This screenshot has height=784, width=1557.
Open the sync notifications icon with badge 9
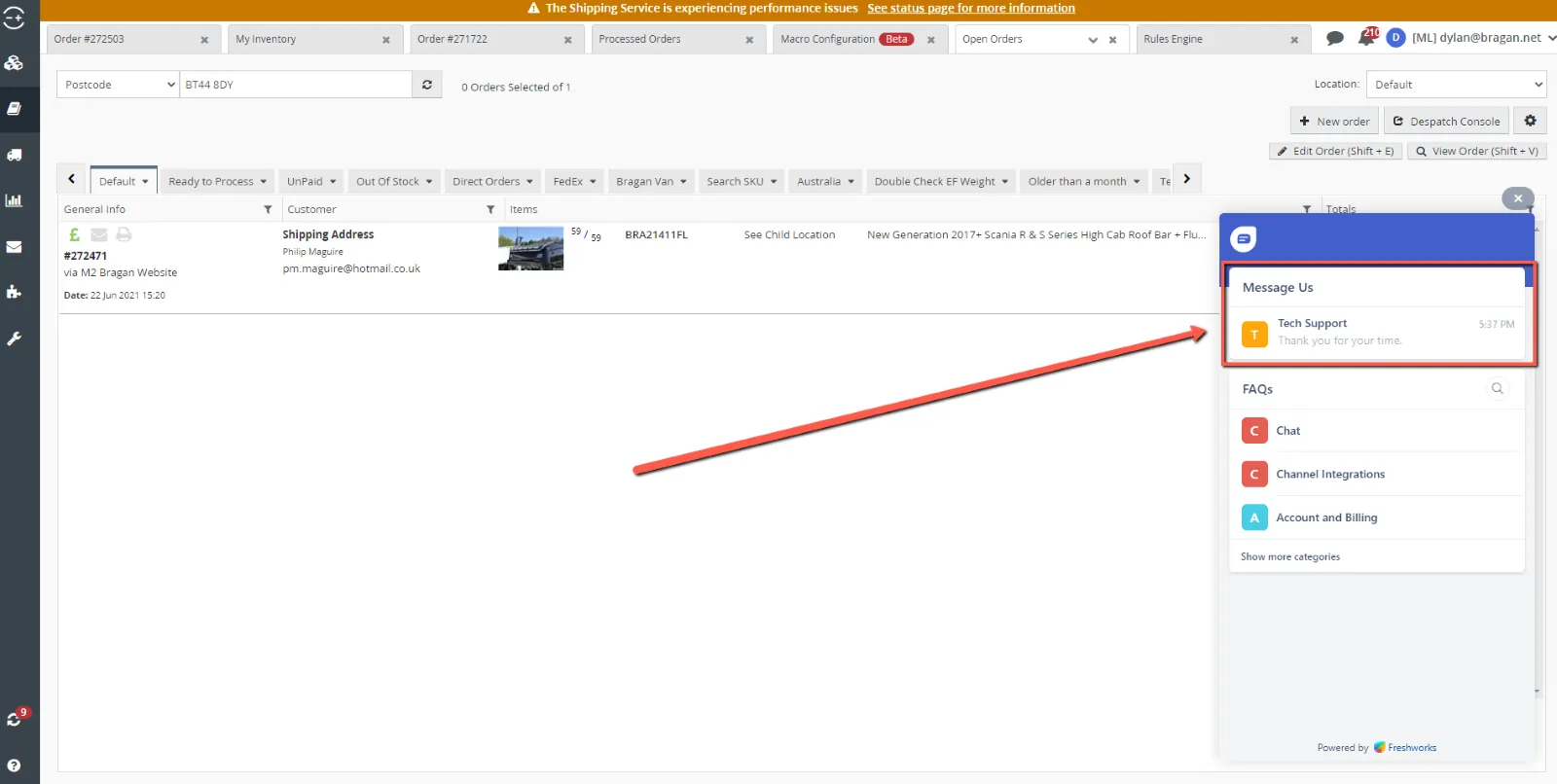(15, 718)
